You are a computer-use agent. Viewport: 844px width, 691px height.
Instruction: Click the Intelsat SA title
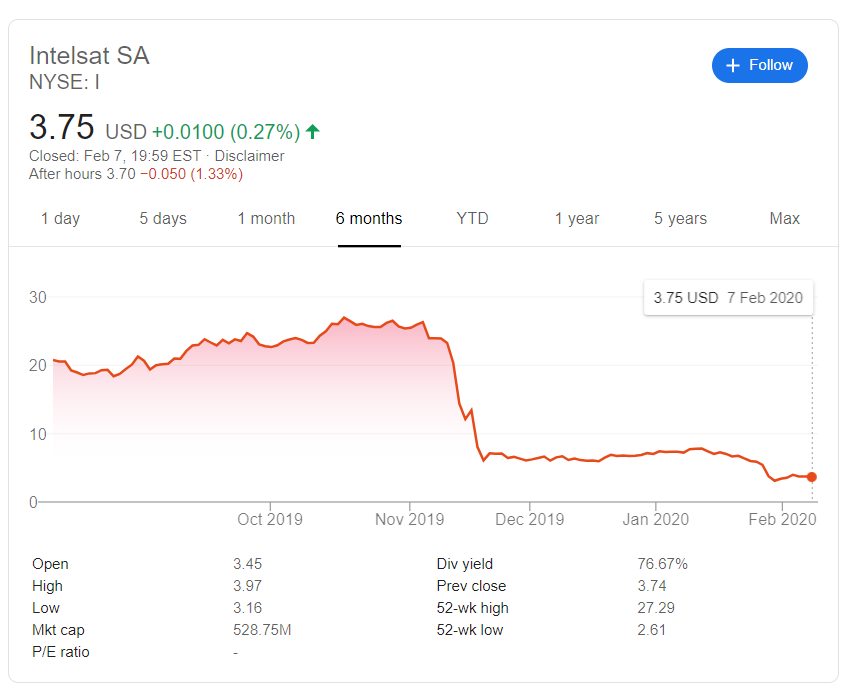(89, 56)
